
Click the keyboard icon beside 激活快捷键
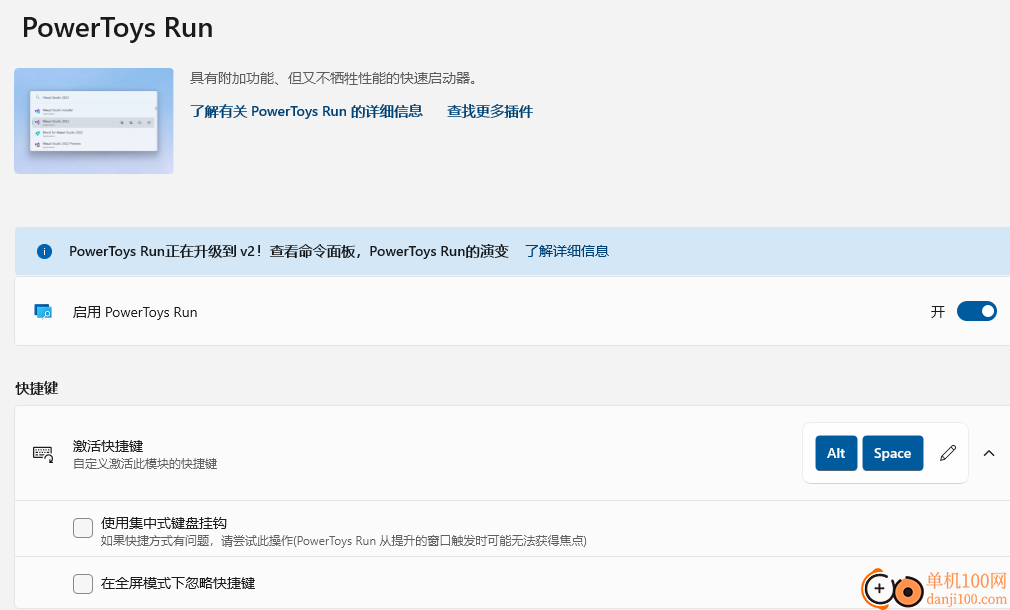[x=43, y=453]
